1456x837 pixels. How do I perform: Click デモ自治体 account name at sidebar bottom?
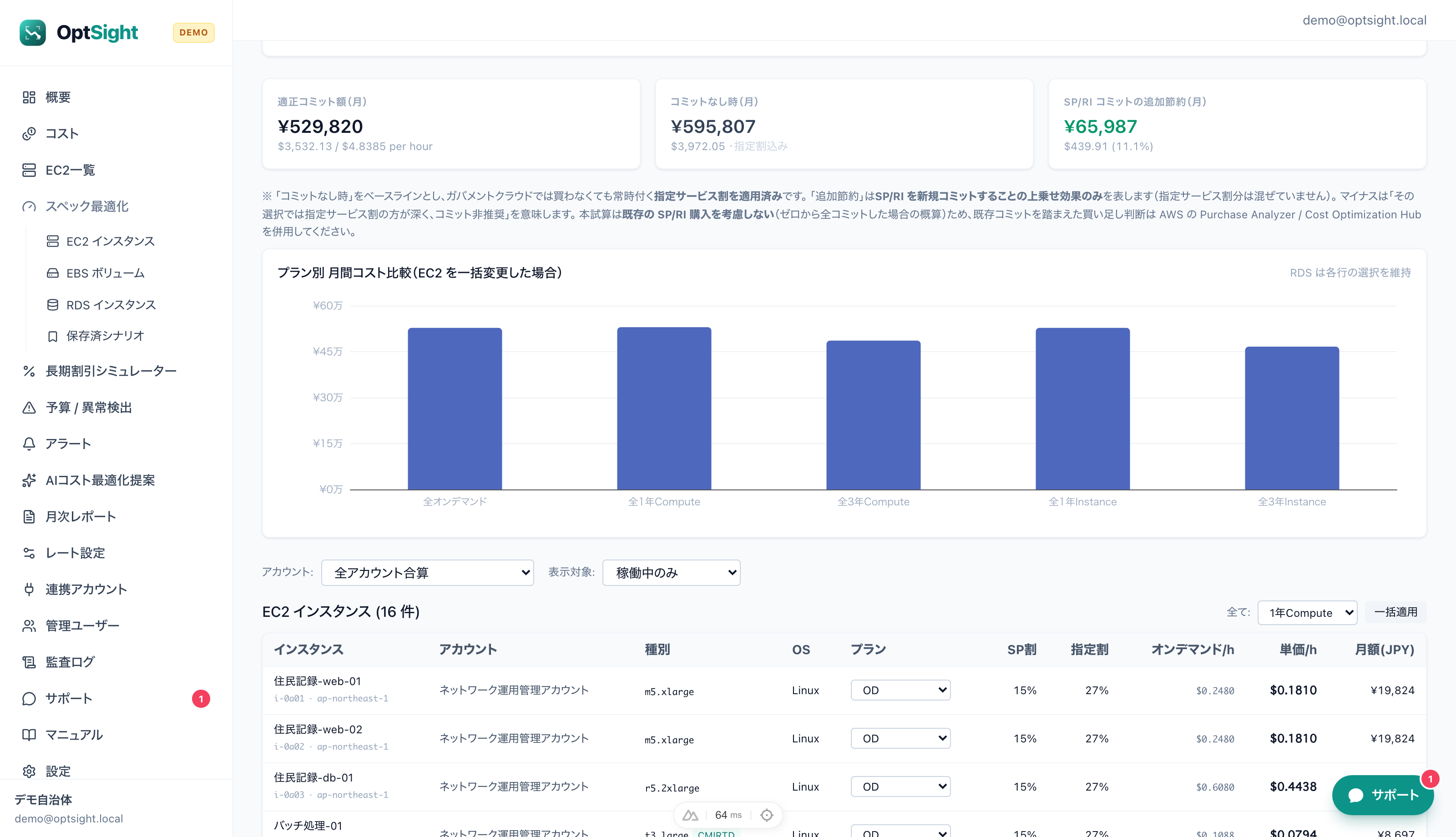pos(43,800)
